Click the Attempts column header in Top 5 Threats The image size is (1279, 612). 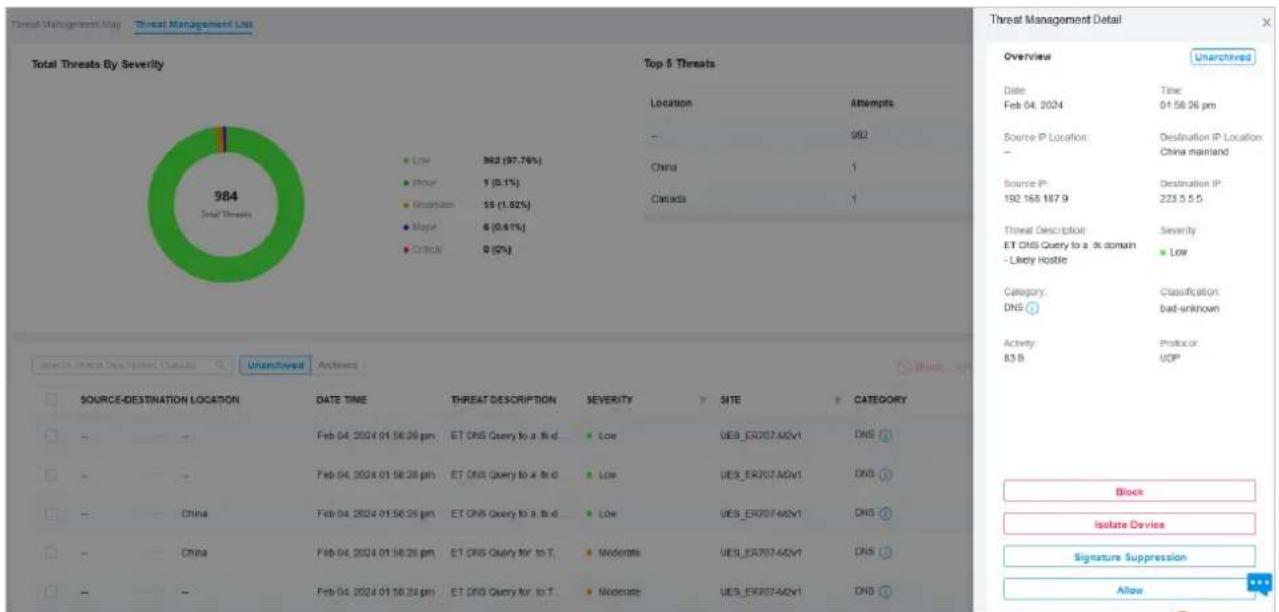[x=871, y=103]
